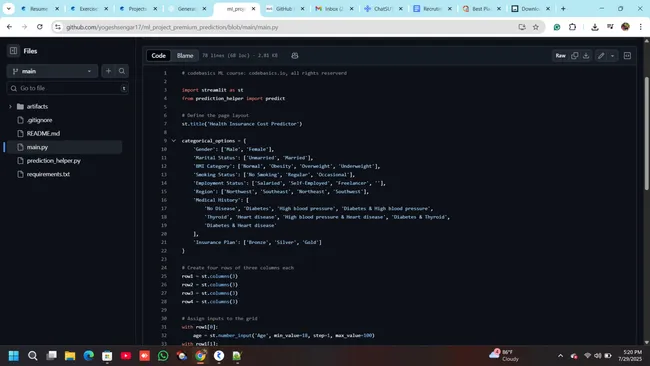The image size is (650, 366).
Task: Bookmark this page star icon
Action: click(x=536, y=27)
